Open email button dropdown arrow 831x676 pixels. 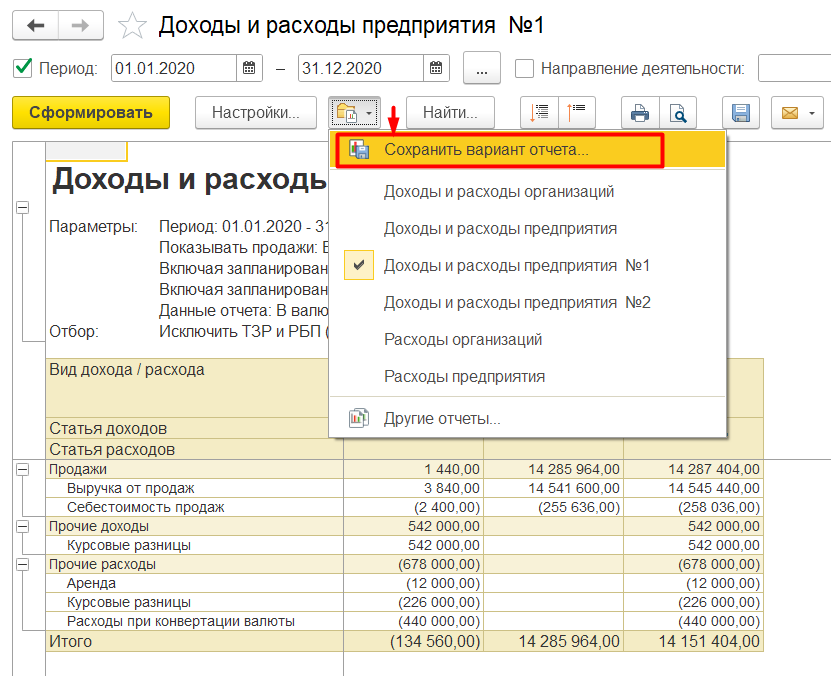[x=812, y=113]
